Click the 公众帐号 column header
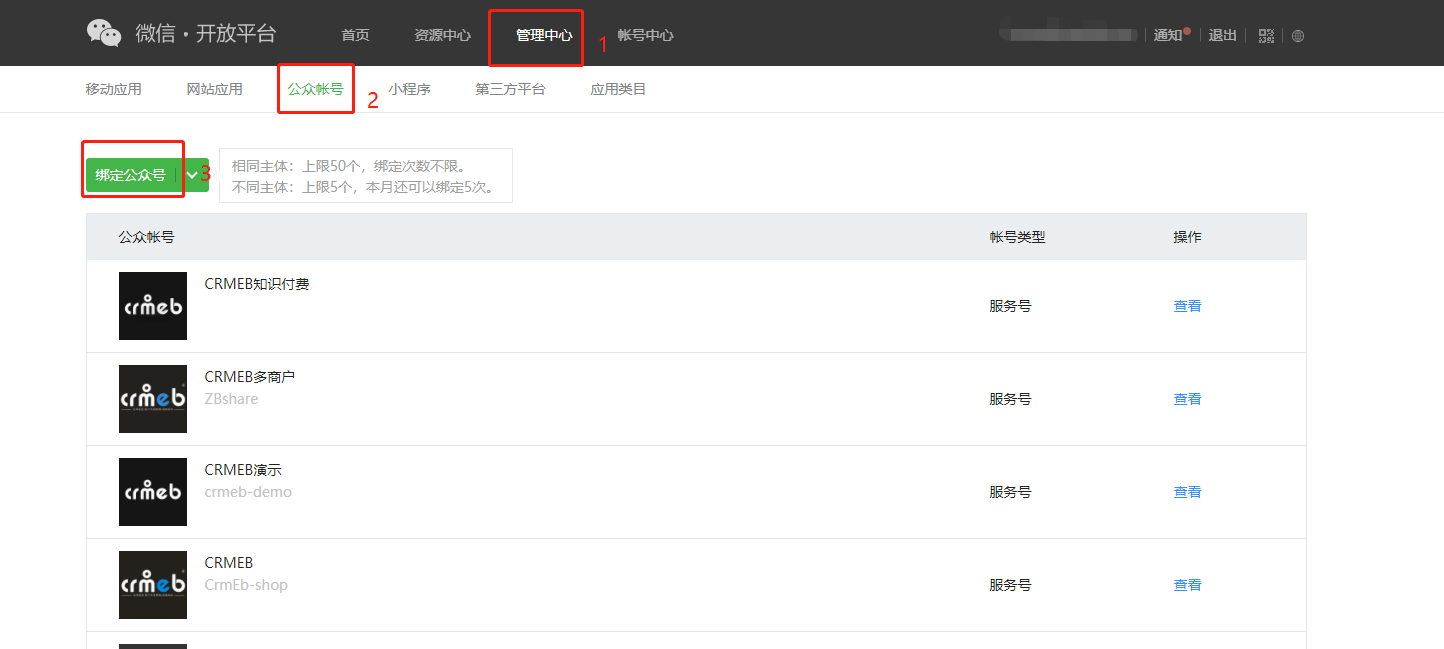 147,237
